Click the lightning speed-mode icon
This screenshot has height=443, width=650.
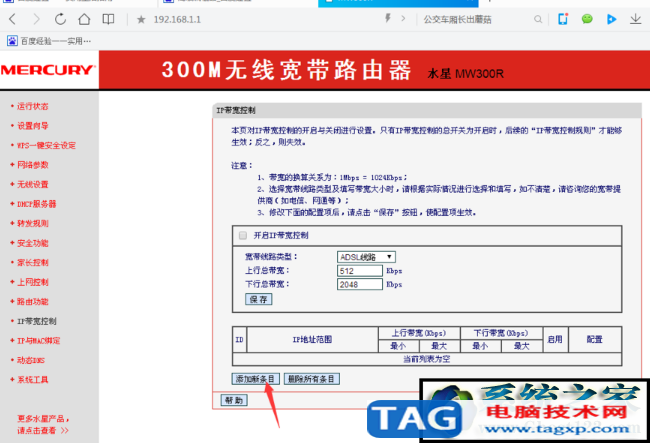point(388,18)
